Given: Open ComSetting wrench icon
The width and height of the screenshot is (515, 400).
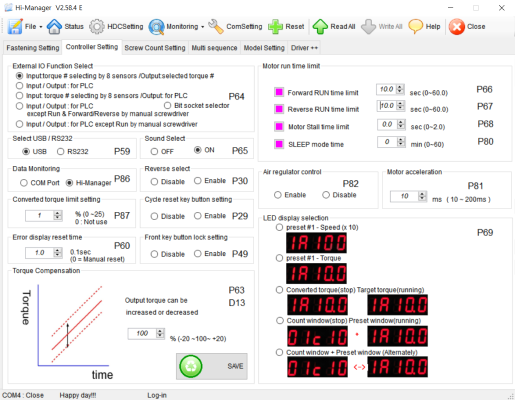Looking at the screenshot, I should 216,27.
